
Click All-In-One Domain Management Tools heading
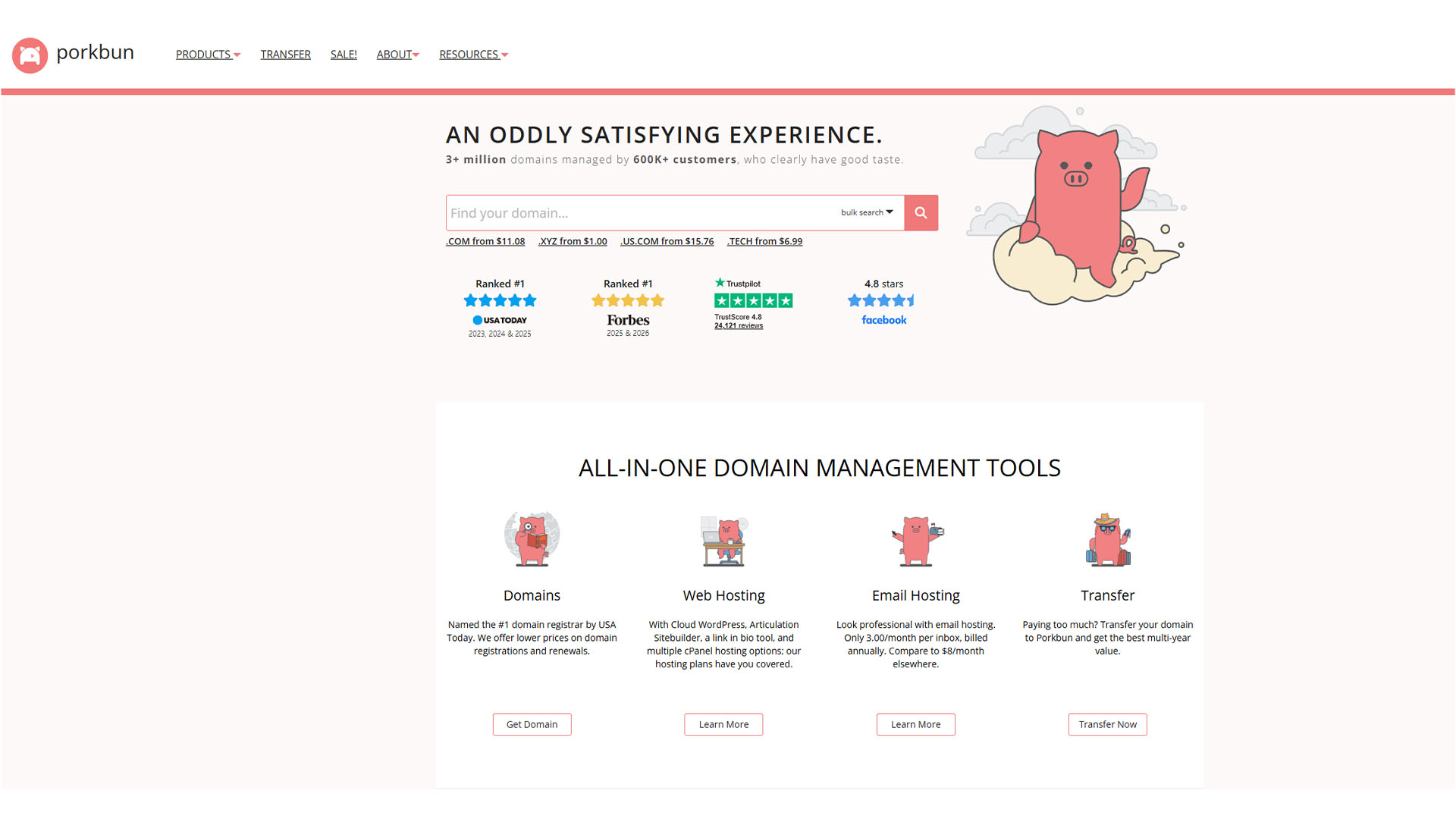[820, 469]
